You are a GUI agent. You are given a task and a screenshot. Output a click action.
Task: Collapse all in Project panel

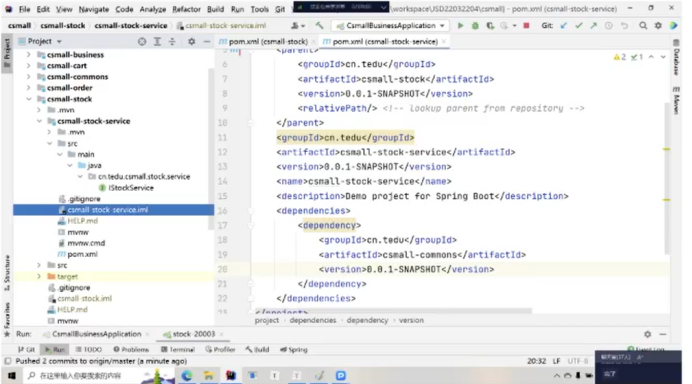pyautogui.click(x=172, y=41)
